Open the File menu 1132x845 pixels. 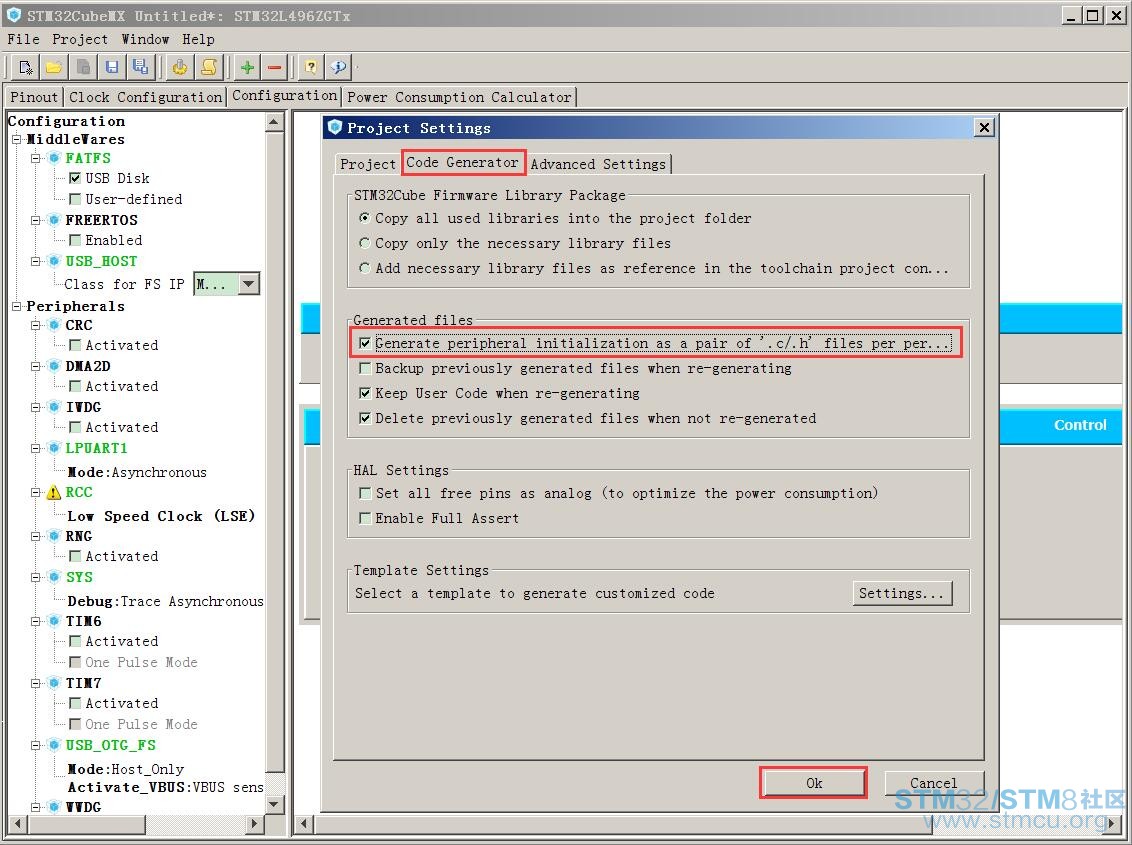tap(23, 39)
